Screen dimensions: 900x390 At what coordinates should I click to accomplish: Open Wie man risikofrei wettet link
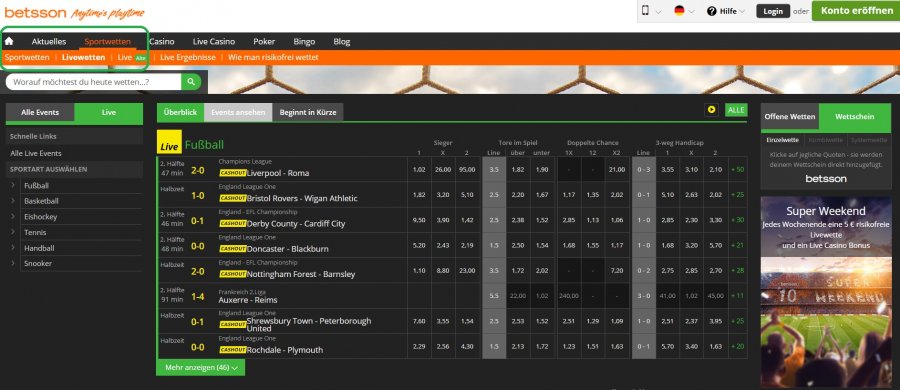point(273,57)
